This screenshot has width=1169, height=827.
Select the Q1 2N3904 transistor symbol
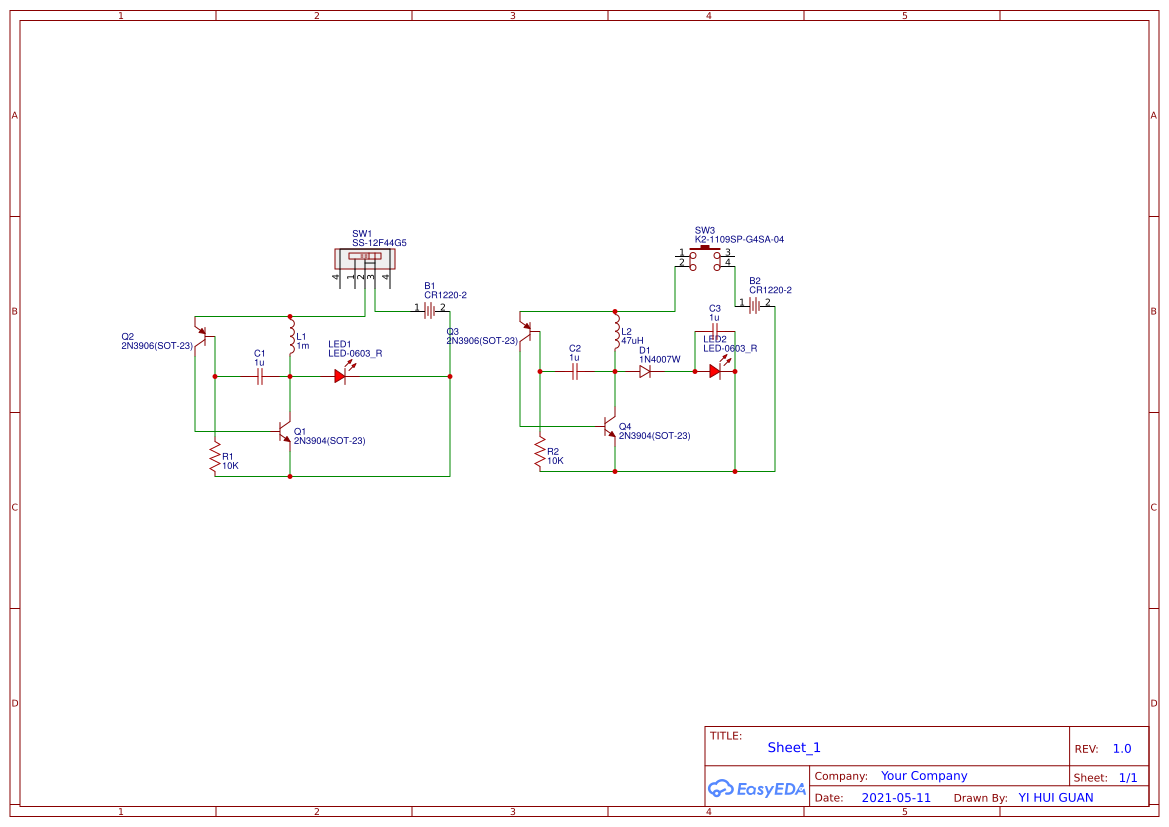click(285, 431)
